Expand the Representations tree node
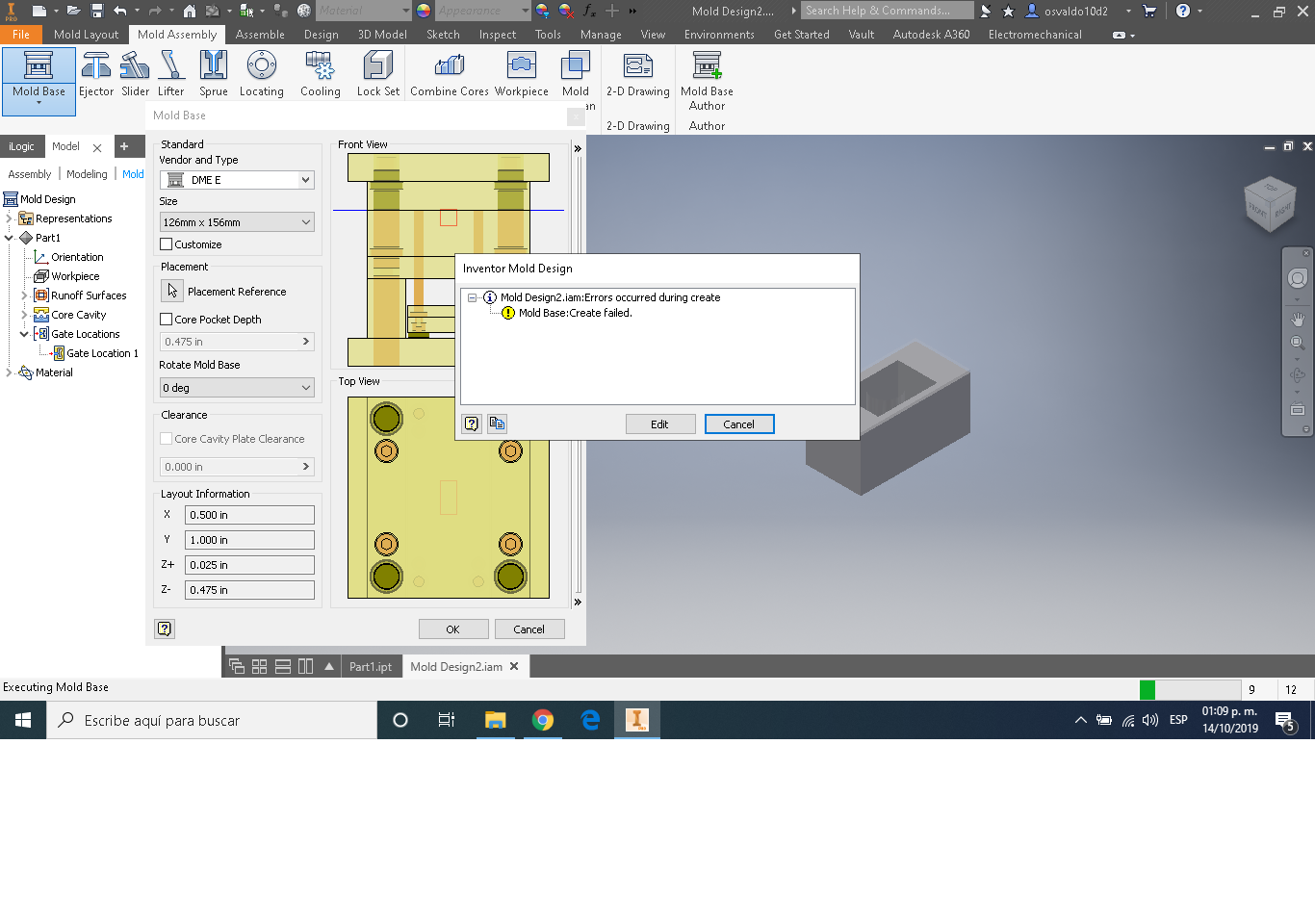Image resolution: width=1315 pixels, height=924 pixels. (x=9, y=218)
